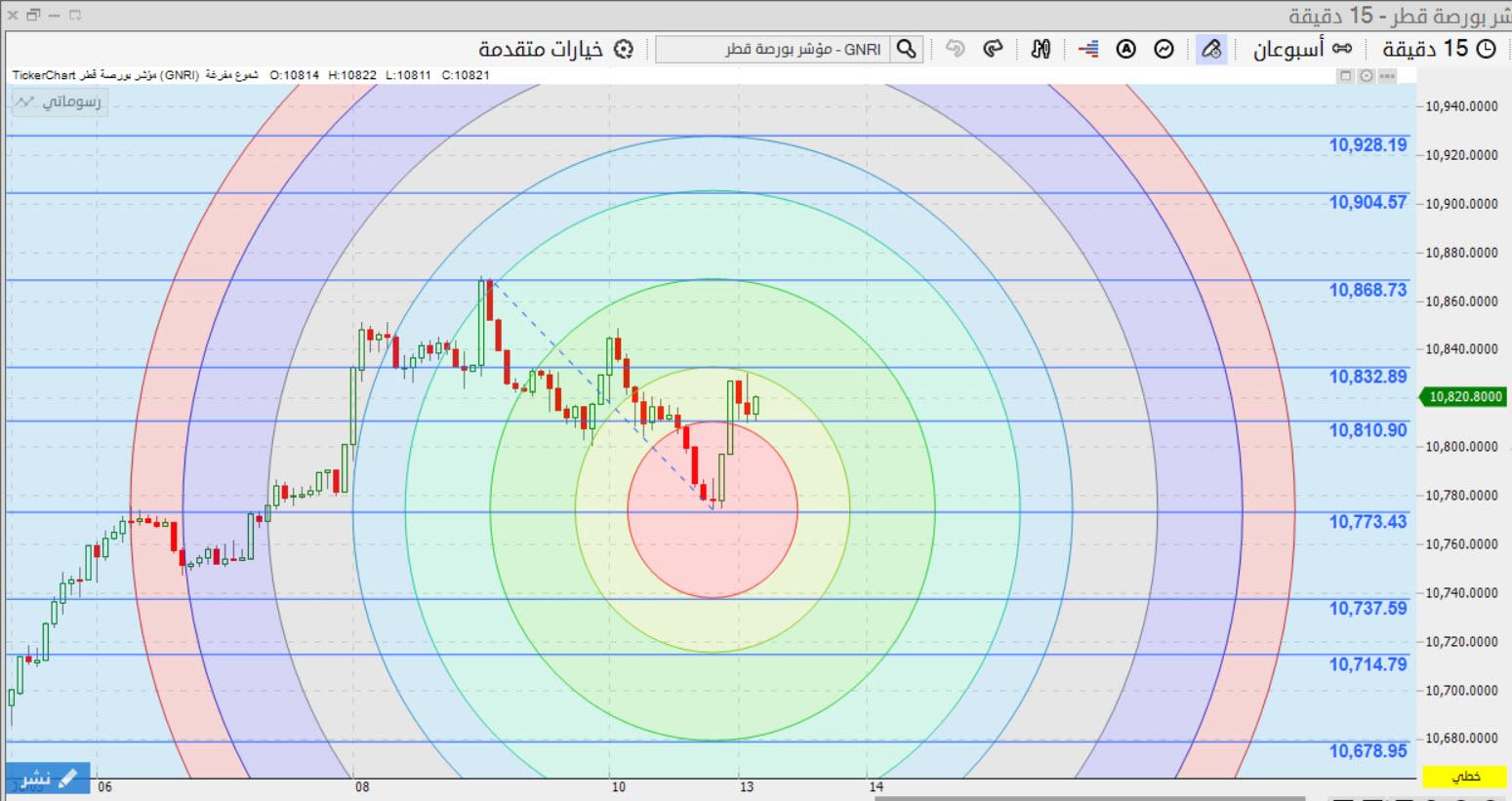Click the C:10821 close value text
This screenshot has width=1512, height=801.
coord(466,75)
